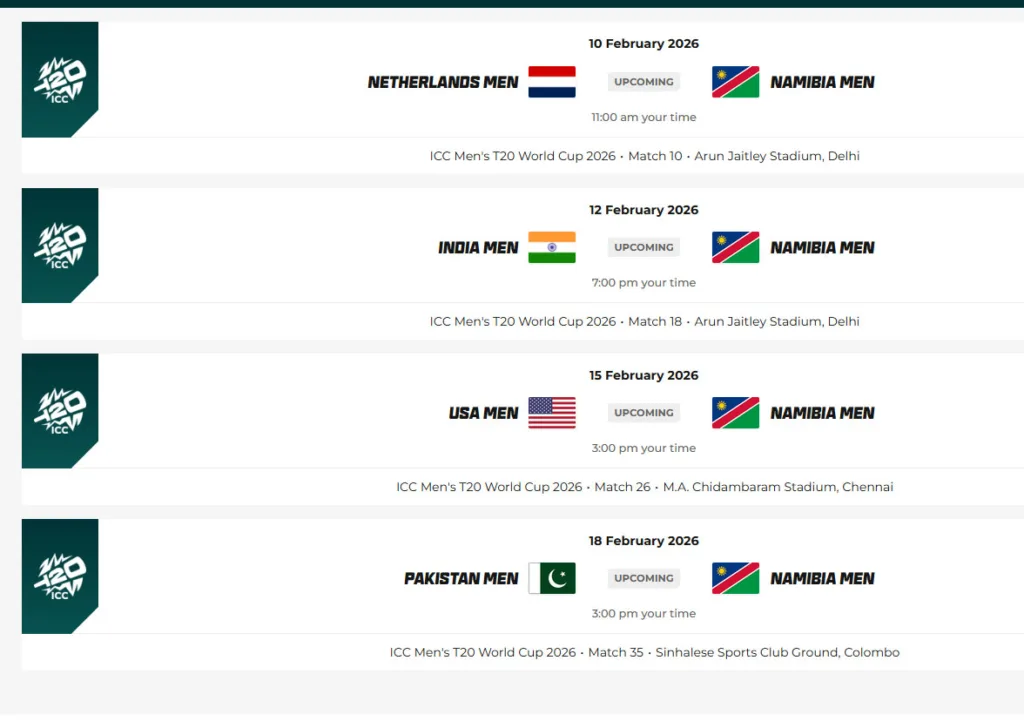Click Namibia flag in Pakistan match
This screenshot has width=1024, height=721.
tap(735, 578)
